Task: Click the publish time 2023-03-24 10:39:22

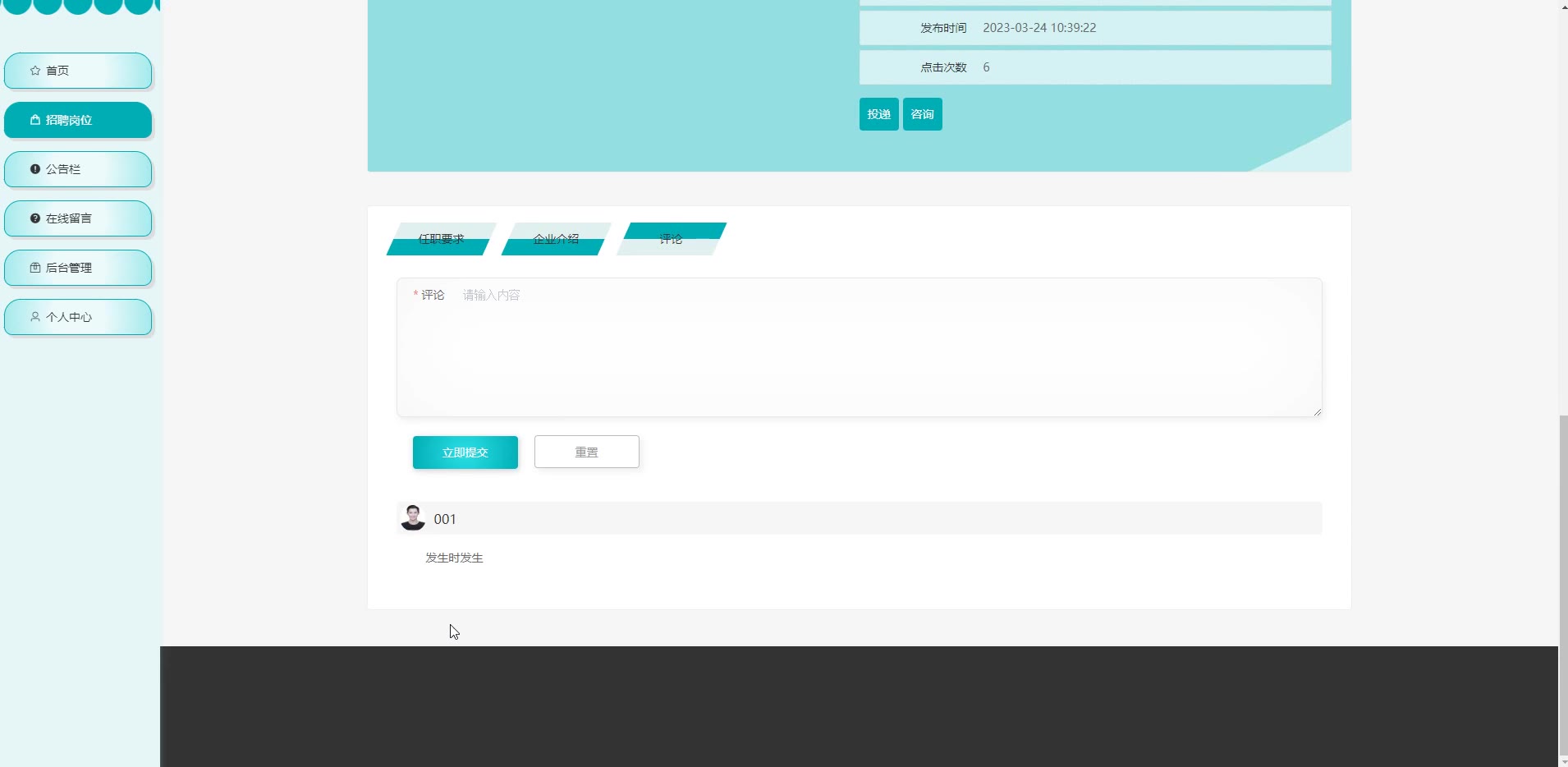Action: pos(1039,28)
